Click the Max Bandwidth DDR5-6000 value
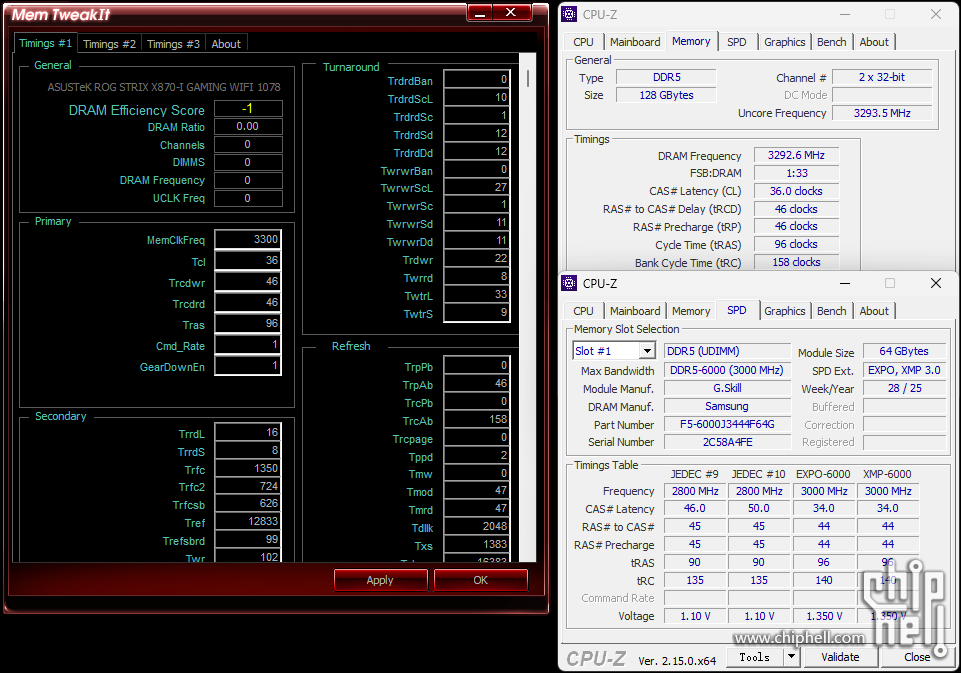 point(727,370)
